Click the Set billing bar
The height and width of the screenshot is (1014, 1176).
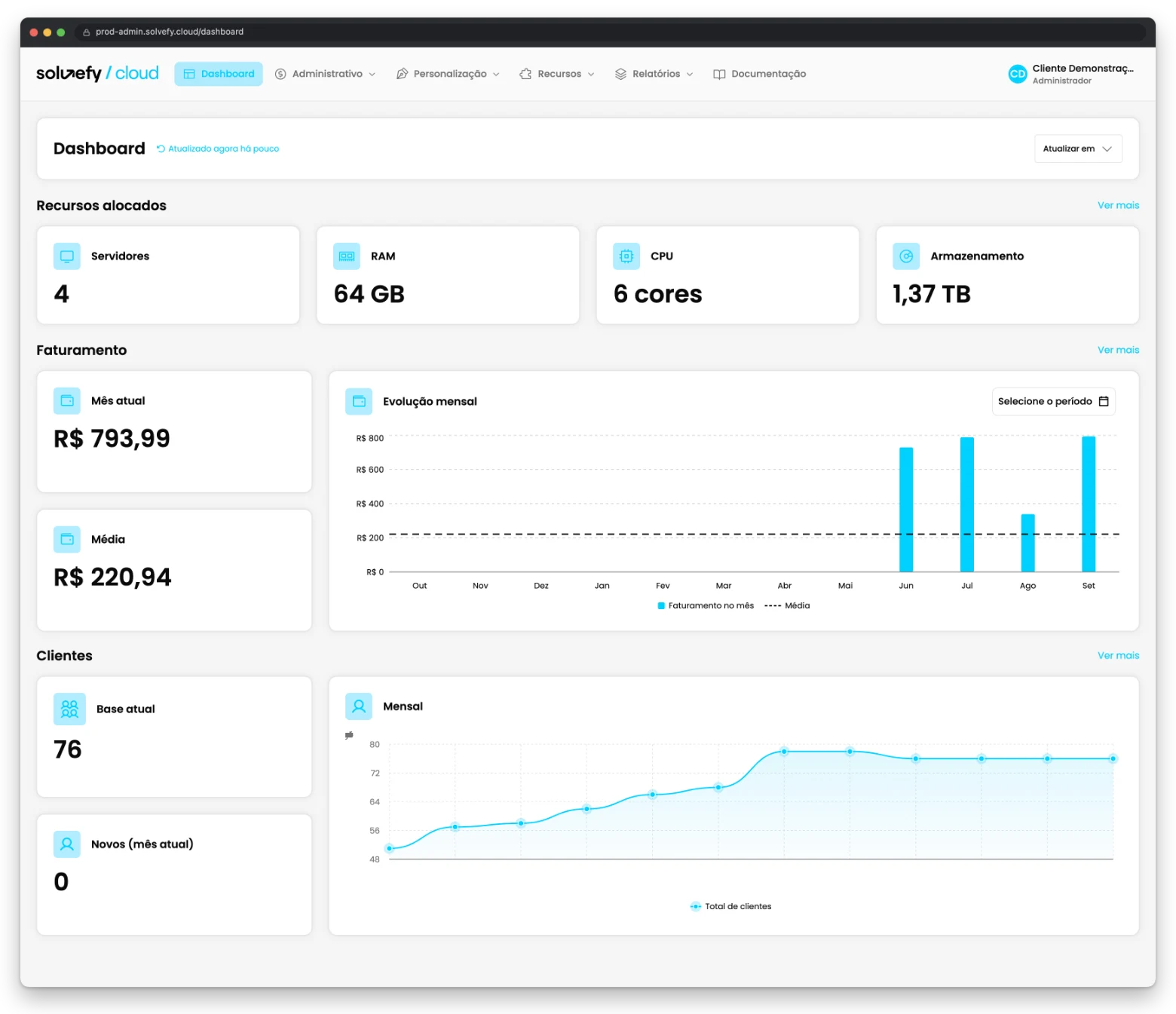point(1089,504)
